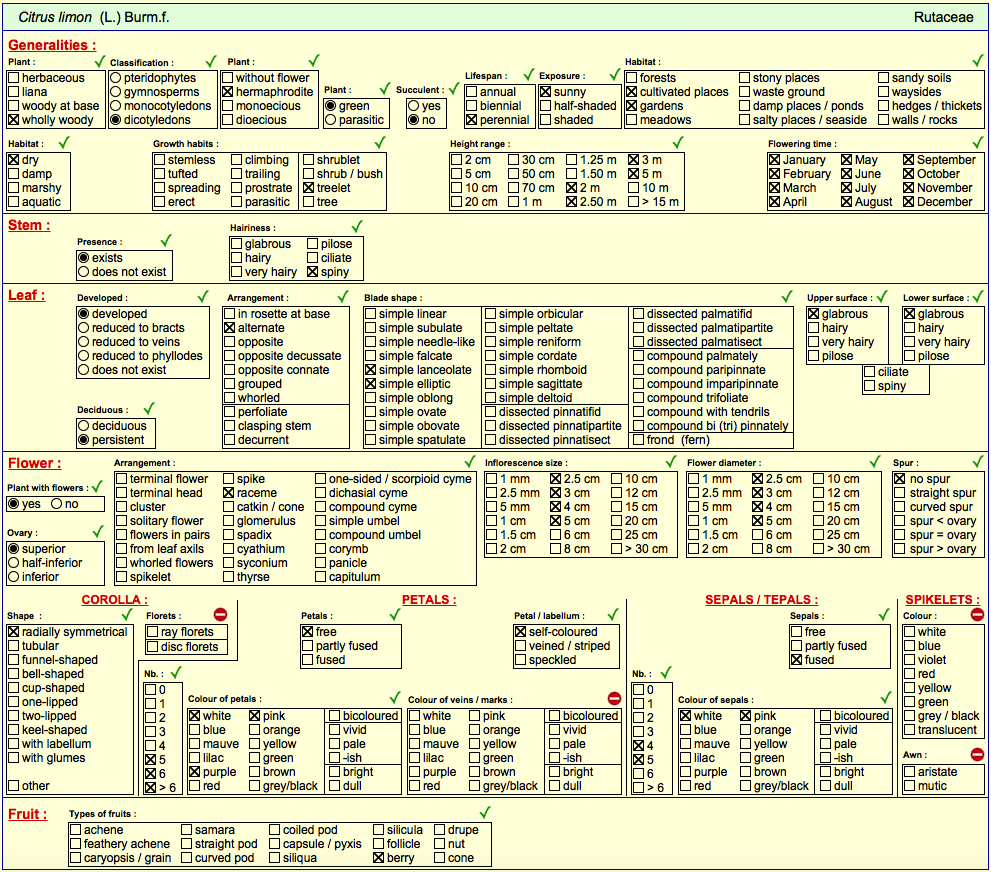Click the green checkmark beside Lower surface
This screenshot has height=872, width=991.
pyautogui.click(x=978, y=297)
